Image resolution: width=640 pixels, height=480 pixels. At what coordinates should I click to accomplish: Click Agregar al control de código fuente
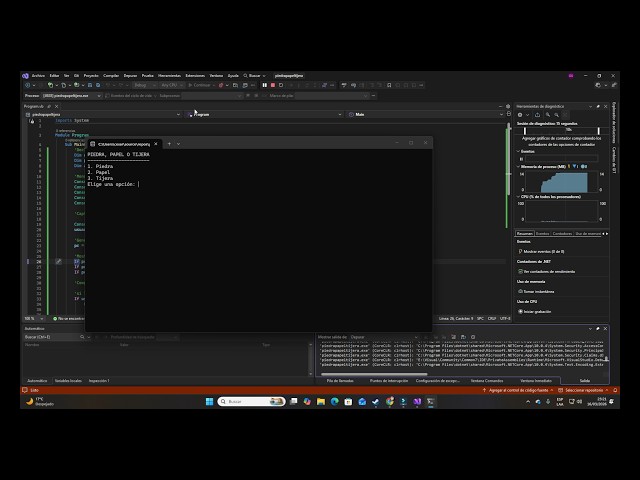tap(518, 390)
